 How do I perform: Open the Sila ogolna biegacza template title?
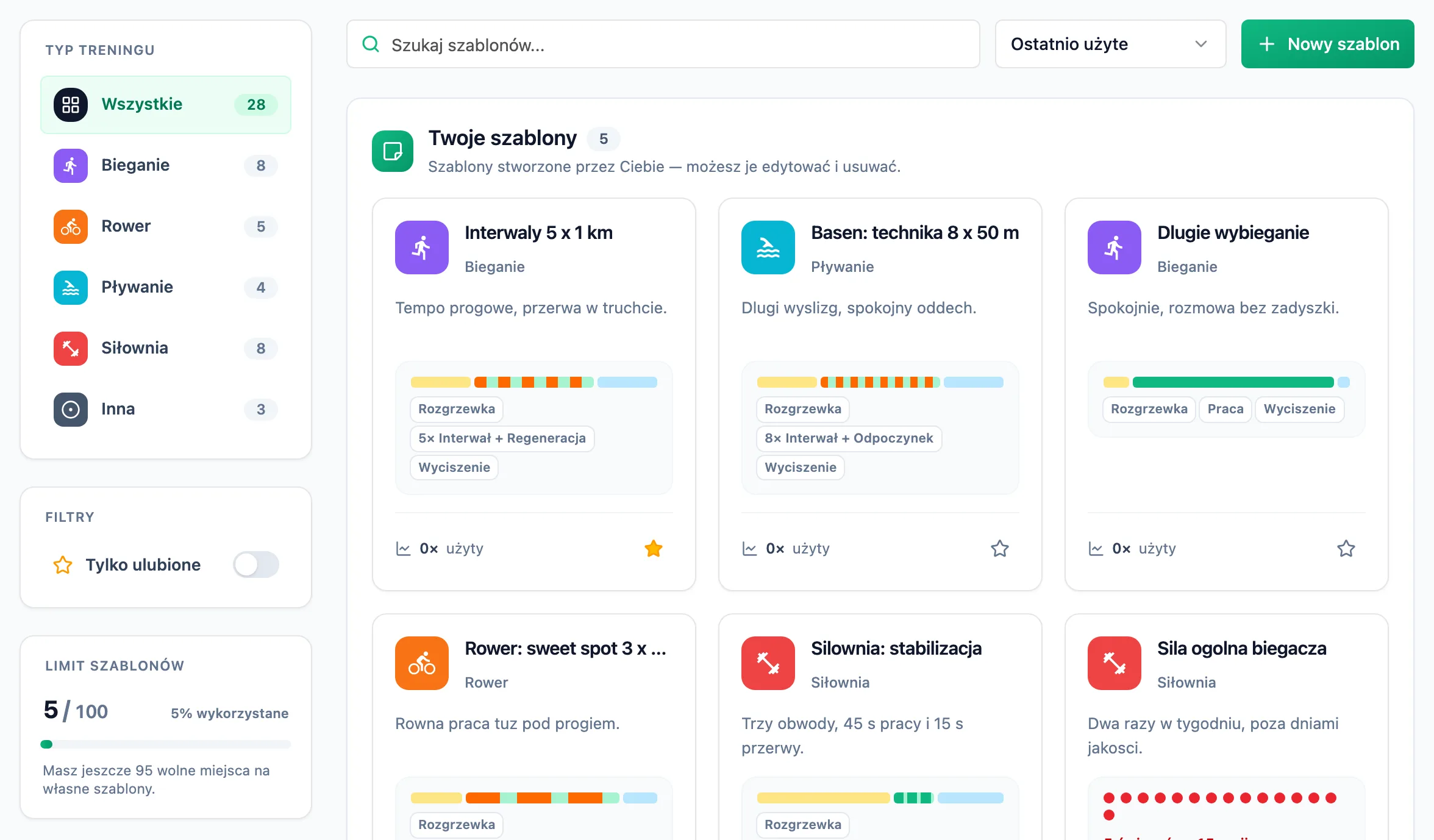coord(1242,649)
